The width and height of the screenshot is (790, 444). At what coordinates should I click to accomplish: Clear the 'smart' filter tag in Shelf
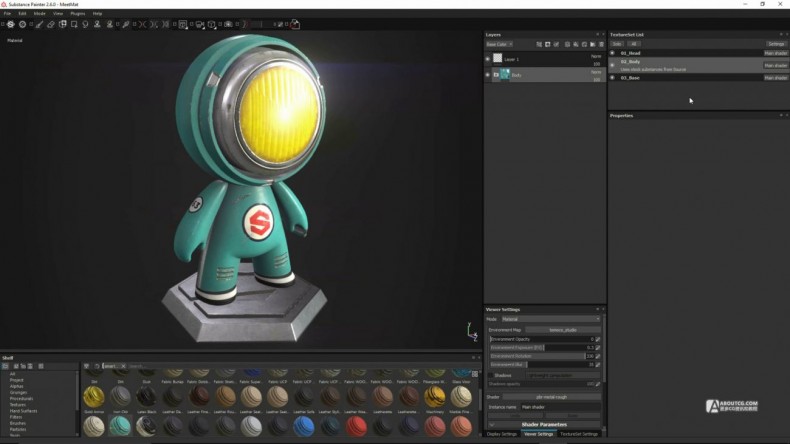click(x=123, y=366)
